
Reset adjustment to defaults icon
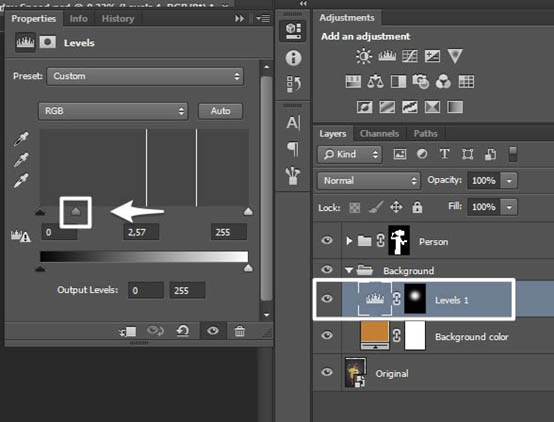(183, 331)
